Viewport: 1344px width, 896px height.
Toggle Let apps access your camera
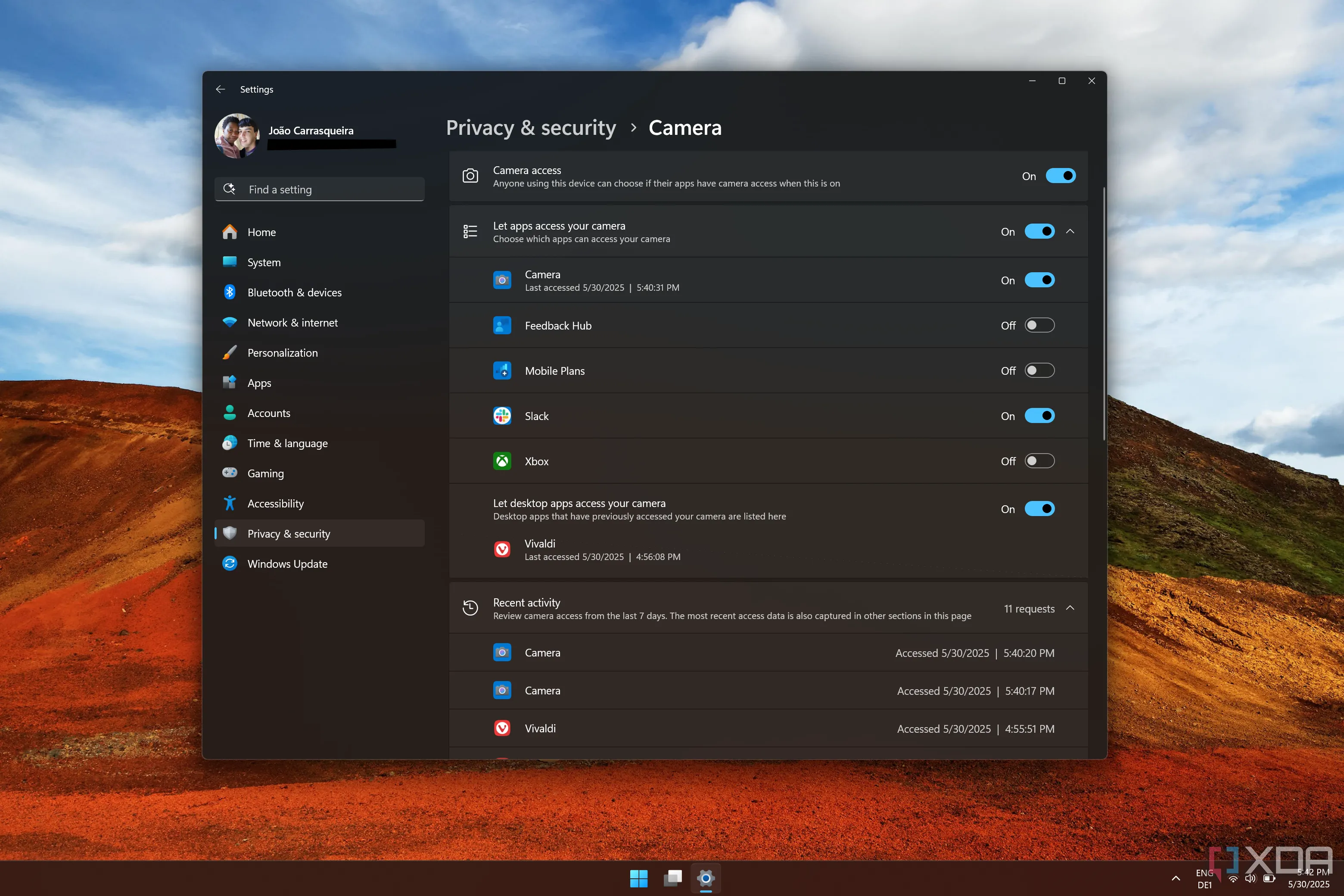coord(1039,231)
